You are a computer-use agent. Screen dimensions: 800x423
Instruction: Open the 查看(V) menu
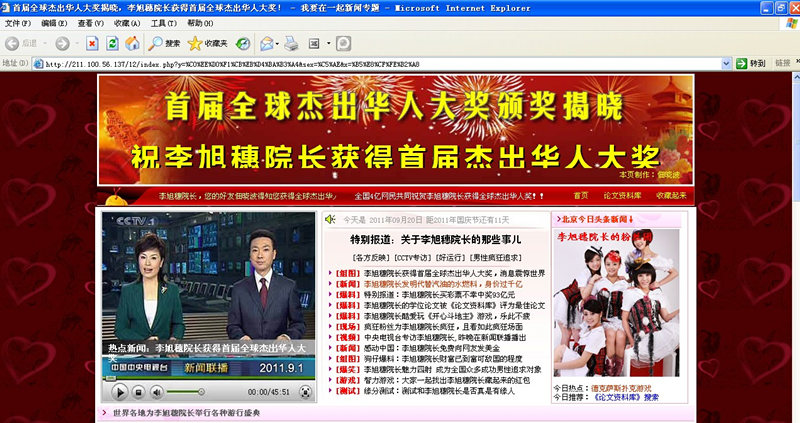pyautogui.click(x=90, y=23)
